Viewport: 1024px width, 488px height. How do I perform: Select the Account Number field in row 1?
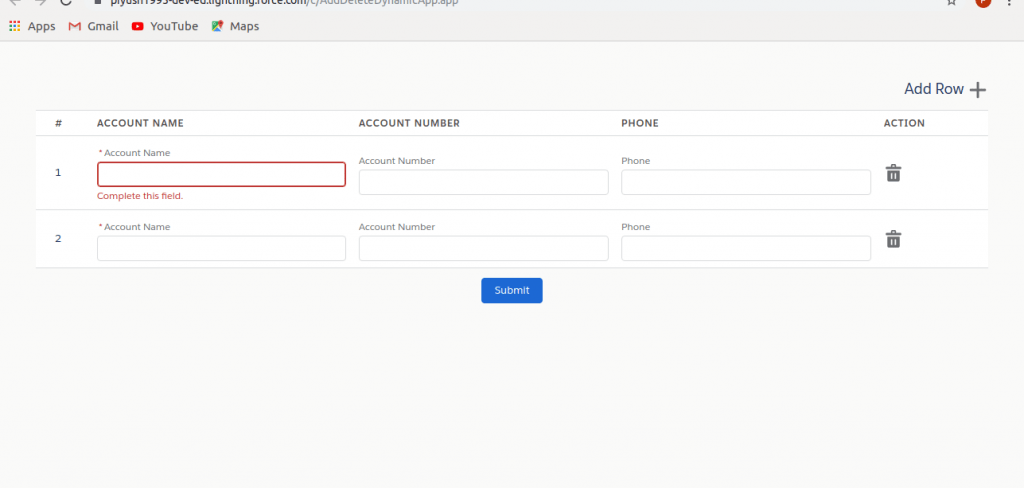pyautogui.click(x=483, y=182)
